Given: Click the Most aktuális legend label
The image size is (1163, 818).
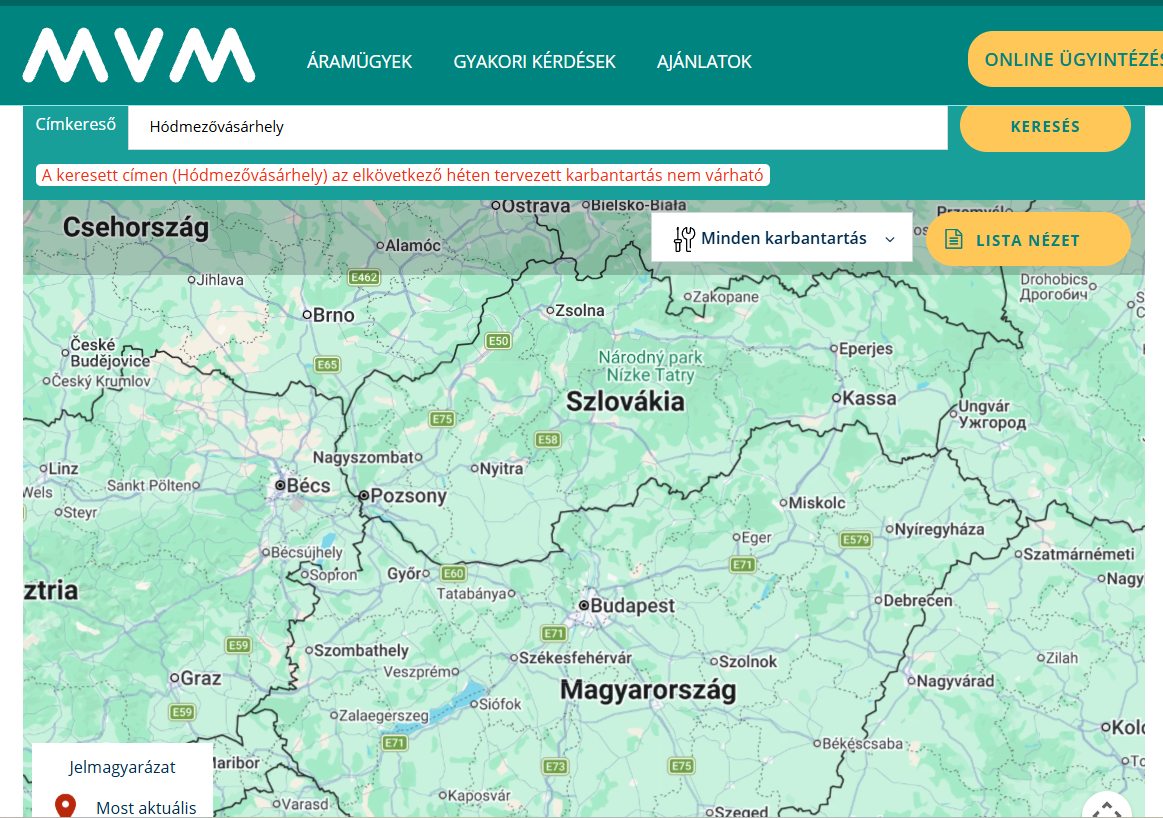Looking at the screenshot, I should pos(146,808).
